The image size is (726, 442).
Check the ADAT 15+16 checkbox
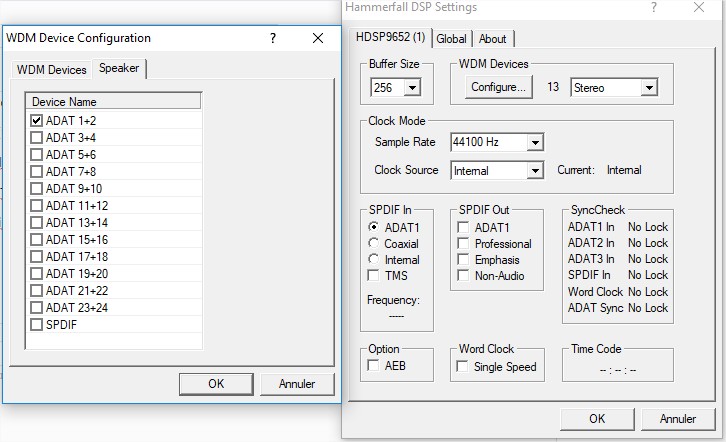tap(36, 240)
